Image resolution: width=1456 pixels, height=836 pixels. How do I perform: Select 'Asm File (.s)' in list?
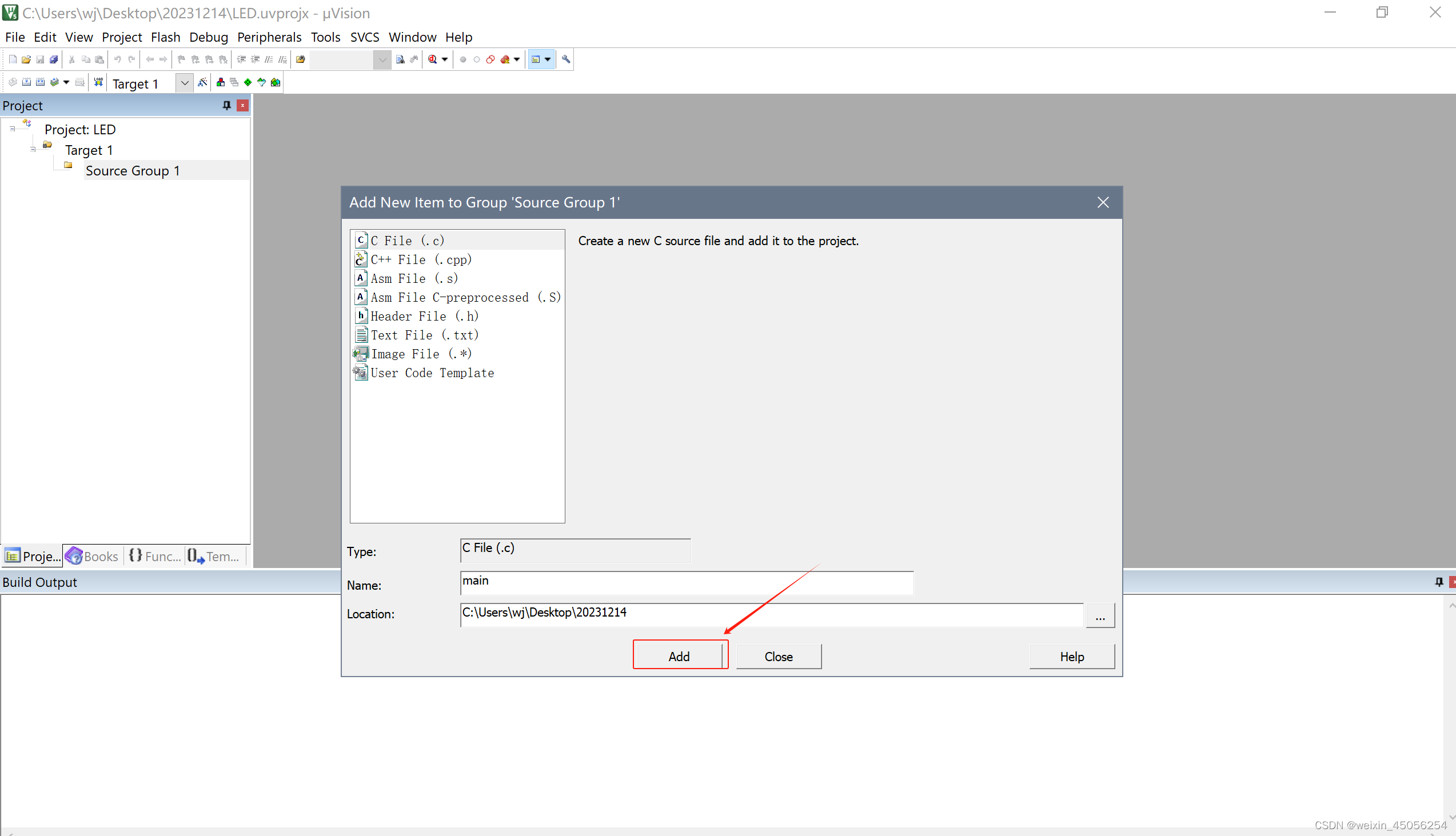coord(414,278)
